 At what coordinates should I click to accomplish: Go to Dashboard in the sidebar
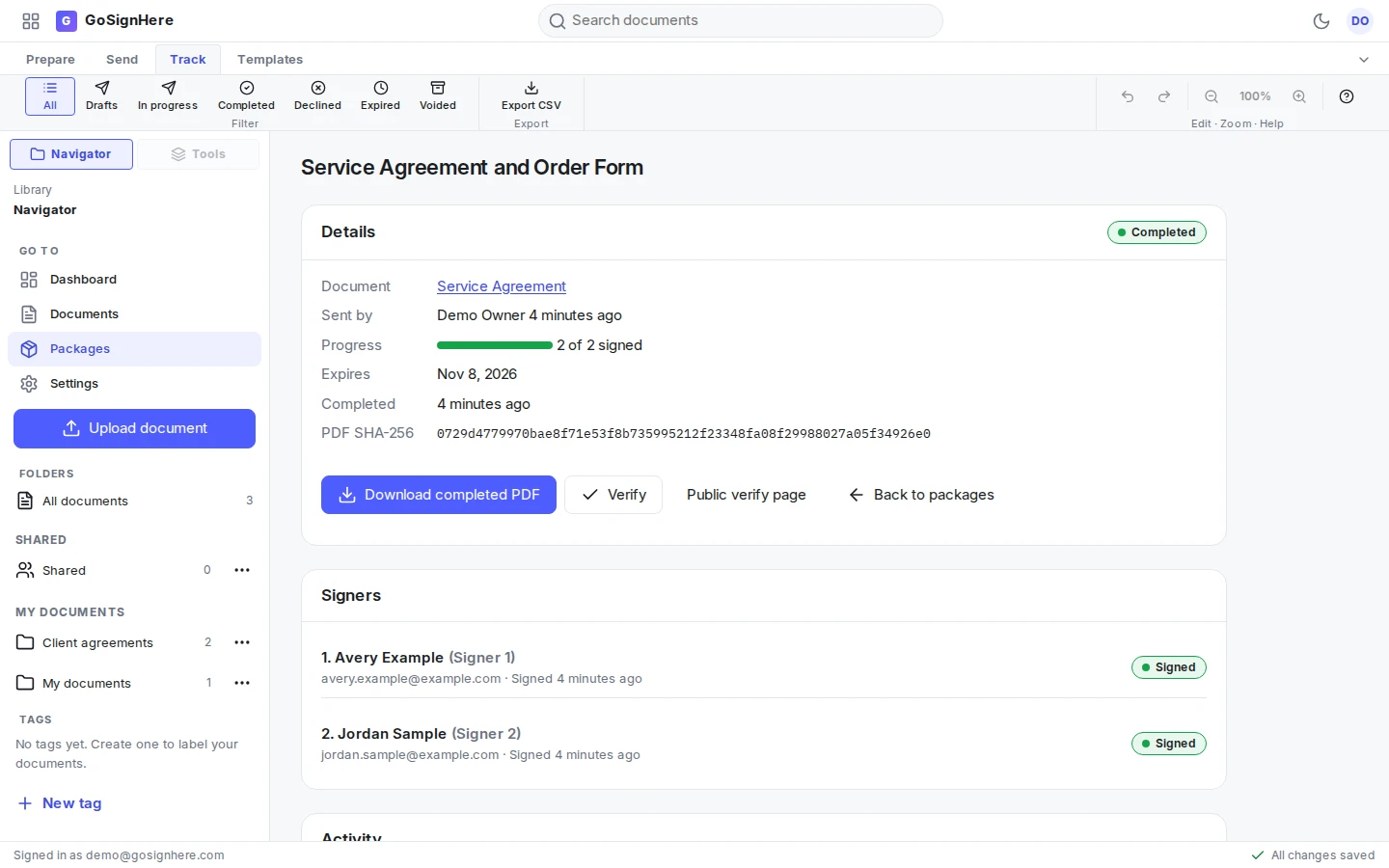(x=134, y=280)
